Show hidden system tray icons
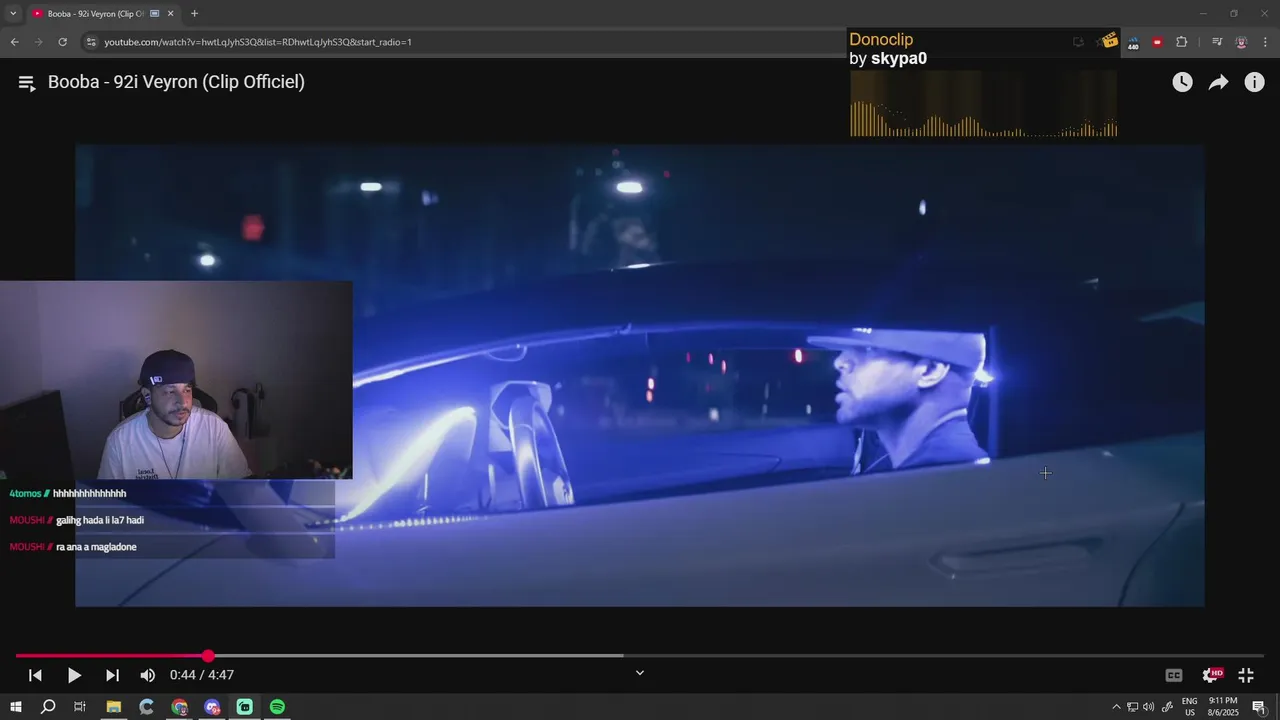This screenshot has height=720, width=1280. [1116, 707]
